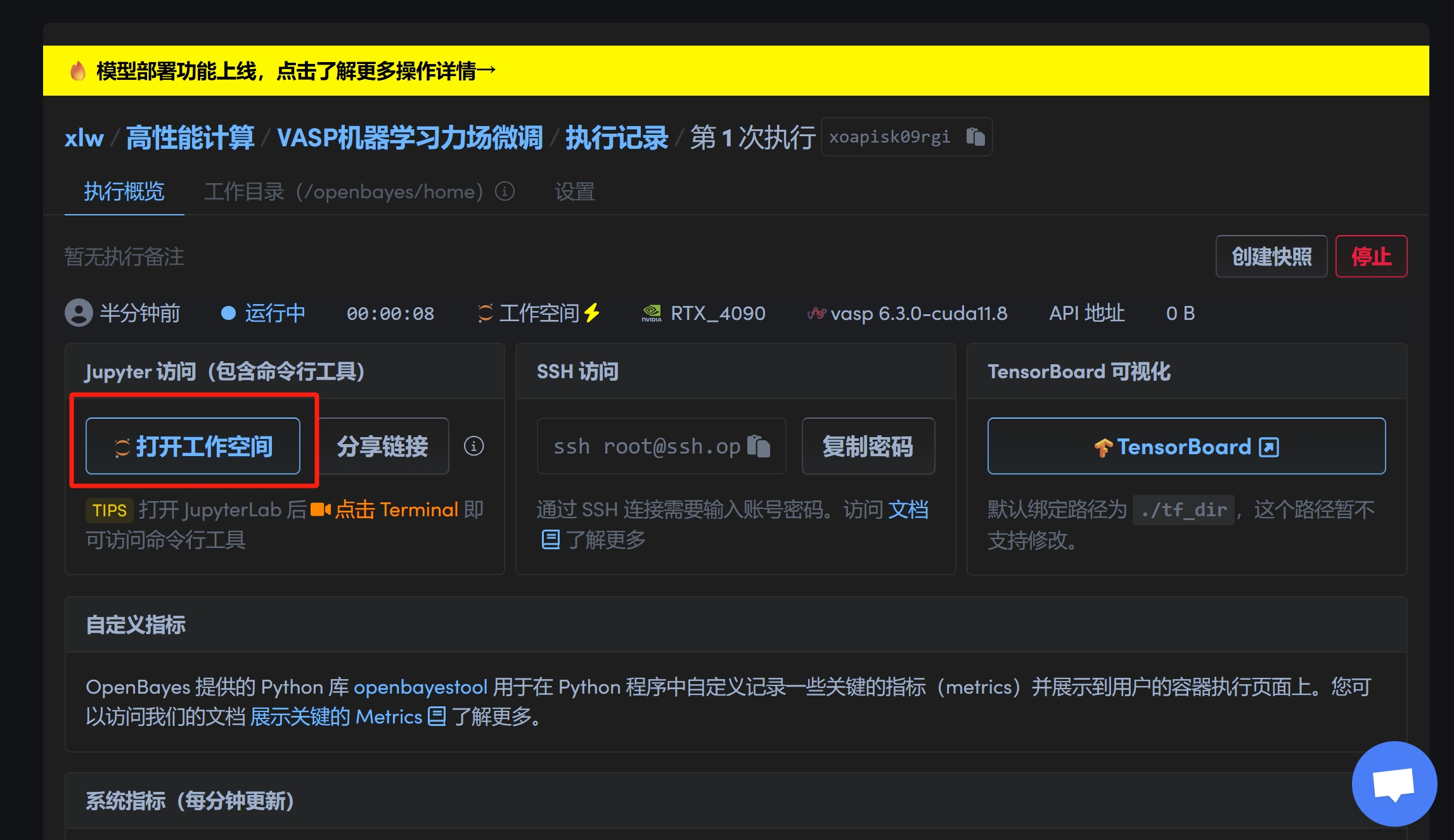Click the 工作空间 lightning status
Viewport: 1454px width, 840px height.
pyautogui.click(x=539, y=313)
